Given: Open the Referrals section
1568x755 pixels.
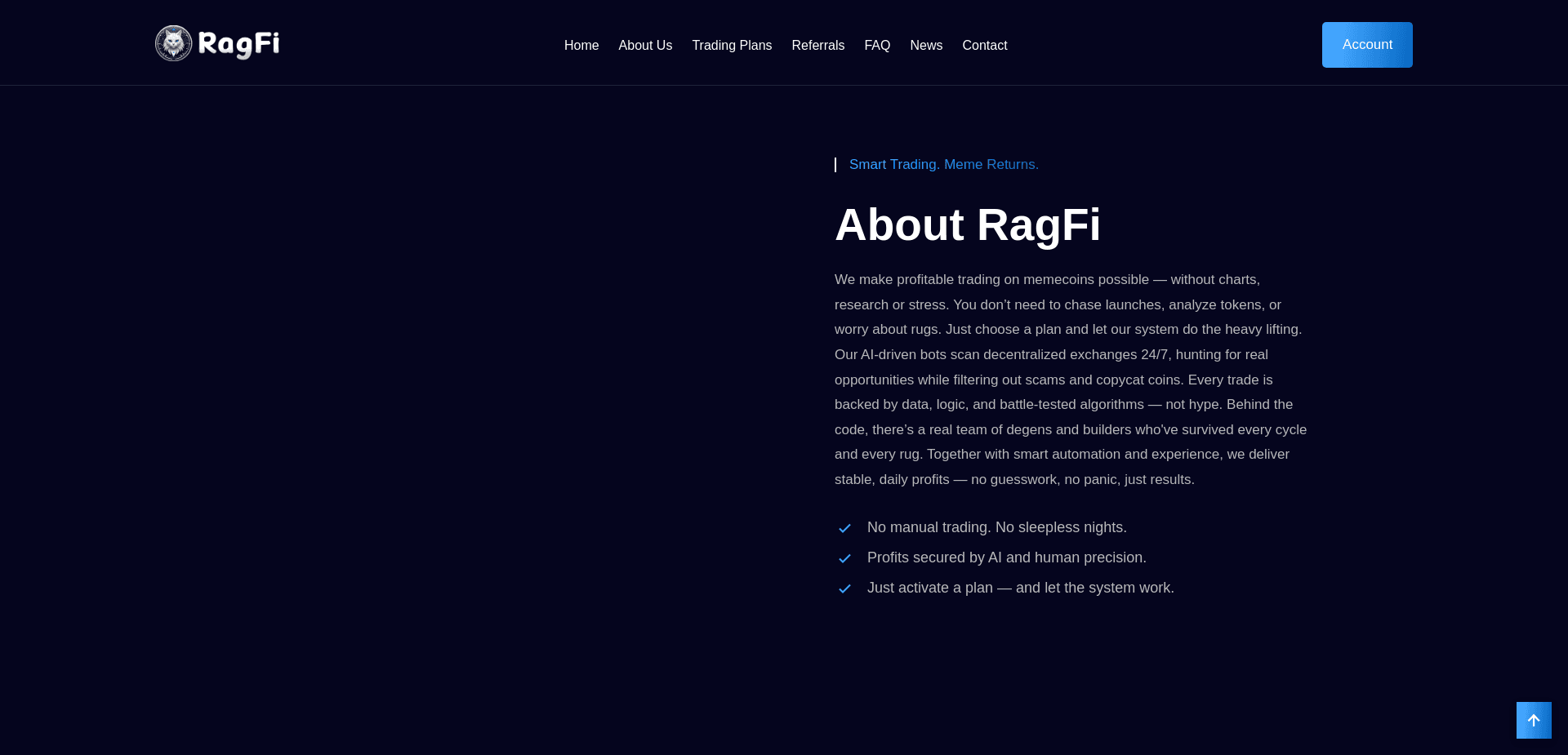Looking at the screenshot, I should [817, 45].
